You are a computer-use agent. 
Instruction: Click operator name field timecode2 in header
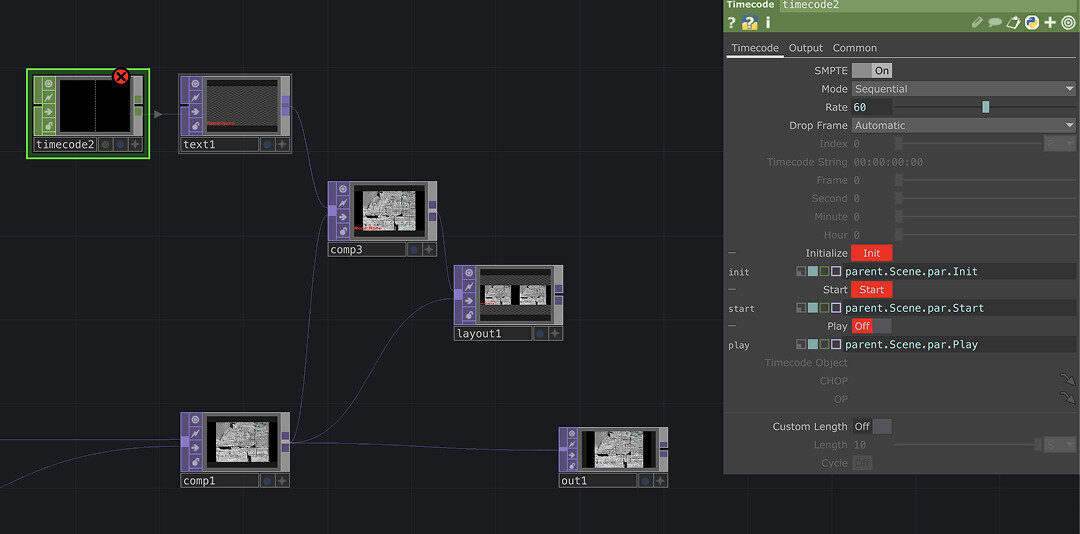[x=930, y=5]
